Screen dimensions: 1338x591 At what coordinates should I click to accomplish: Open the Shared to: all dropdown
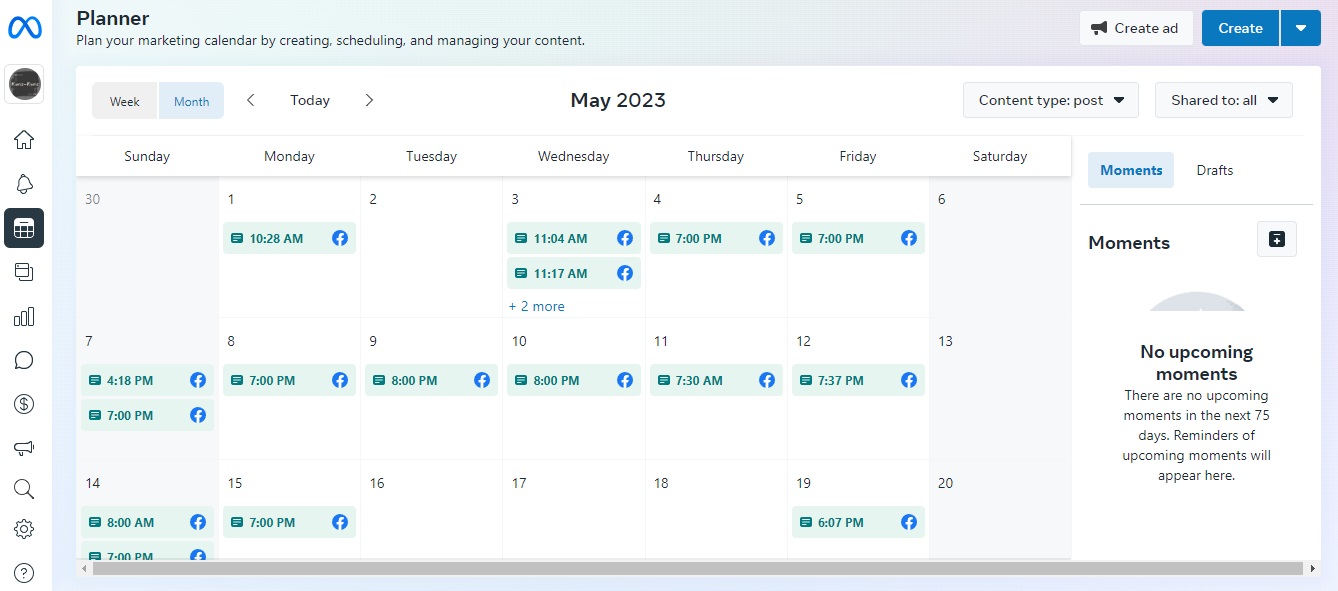click(1223, 100)
